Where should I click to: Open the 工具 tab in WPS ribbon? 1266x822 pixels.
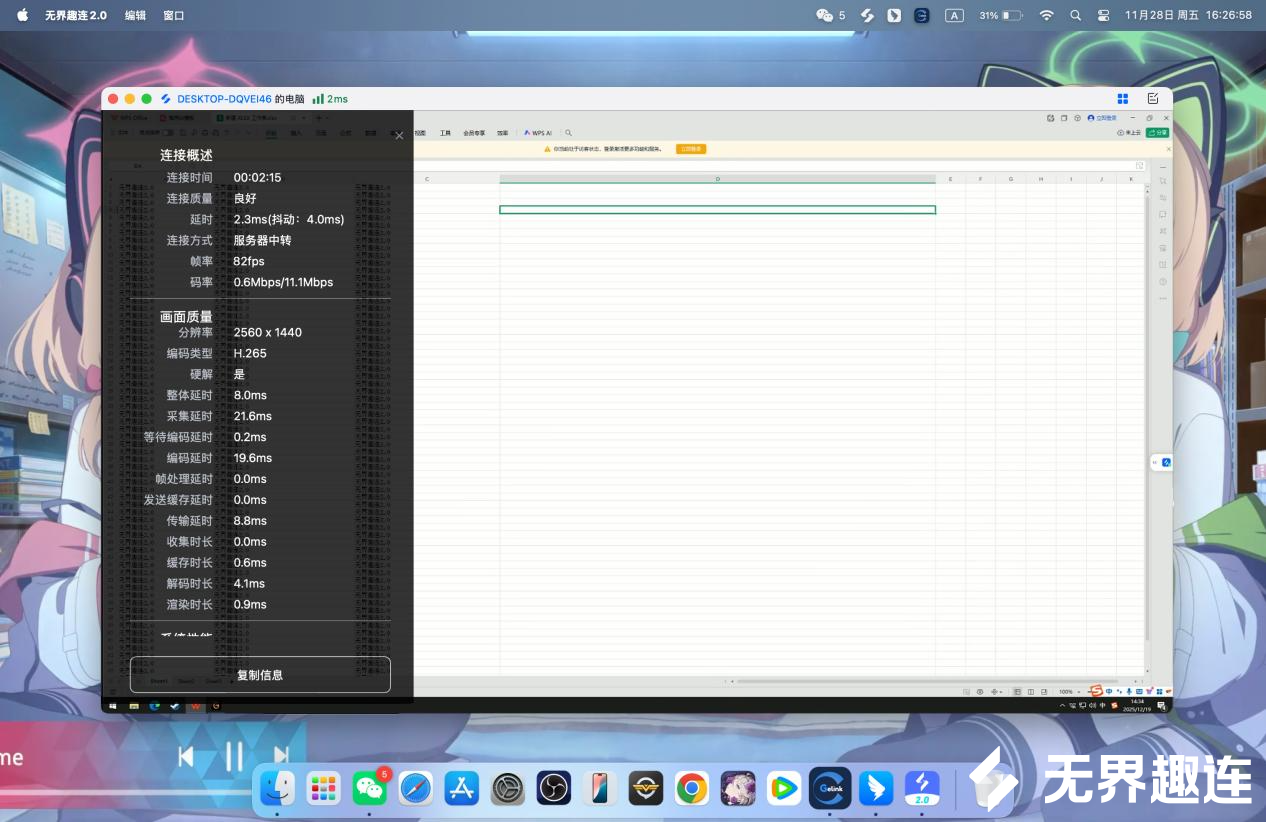pos(445,132)
